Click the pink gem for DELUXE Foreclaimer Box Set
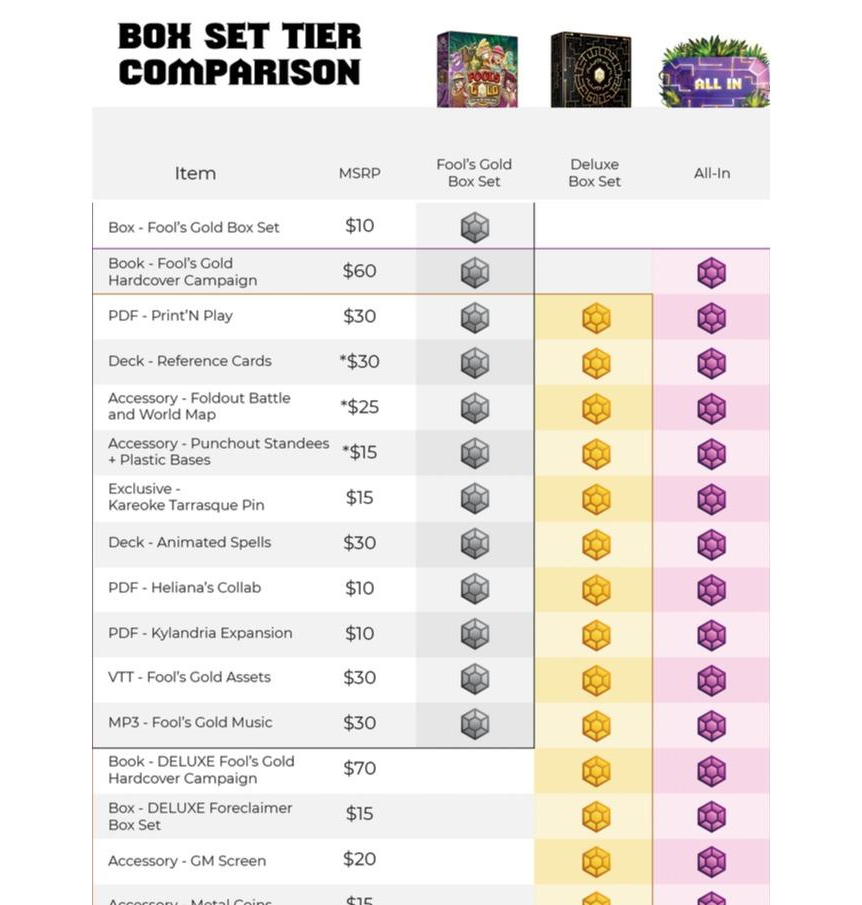The height and width of the screenshot is (905, 862). point(711,816)
